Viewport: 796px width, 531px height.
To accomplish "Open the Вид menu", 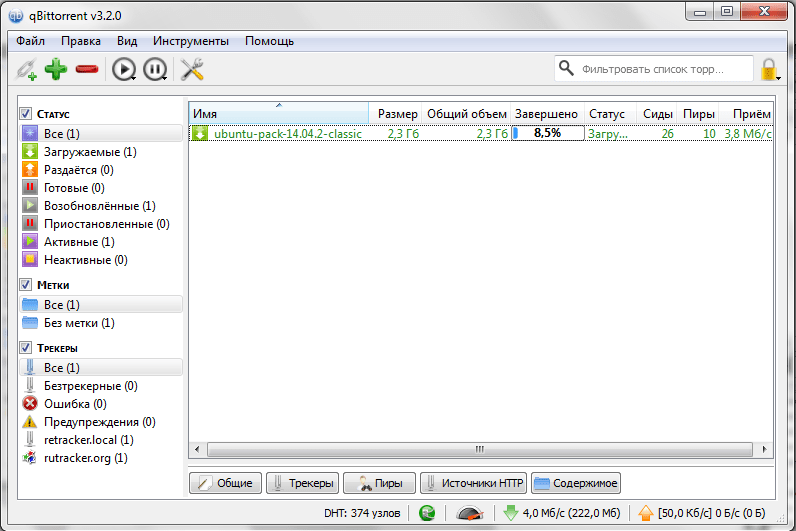I will pyautogui.click(x=127, y=41).
